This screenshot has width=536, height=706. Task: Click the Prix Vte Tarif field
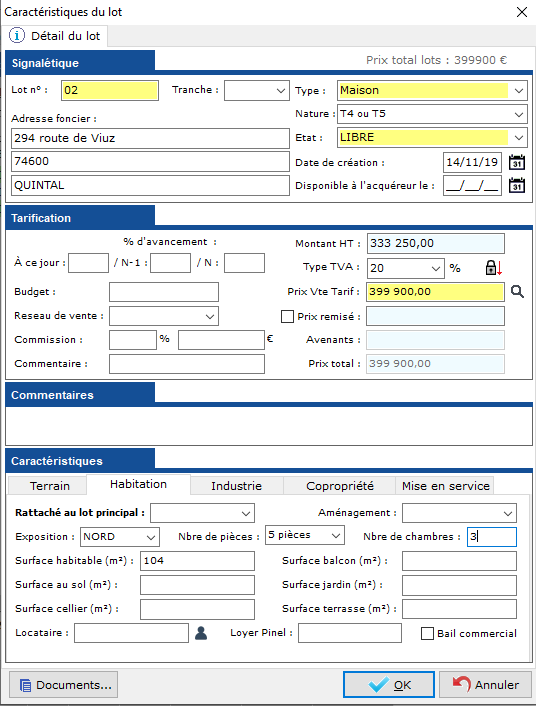coord(436,292)
